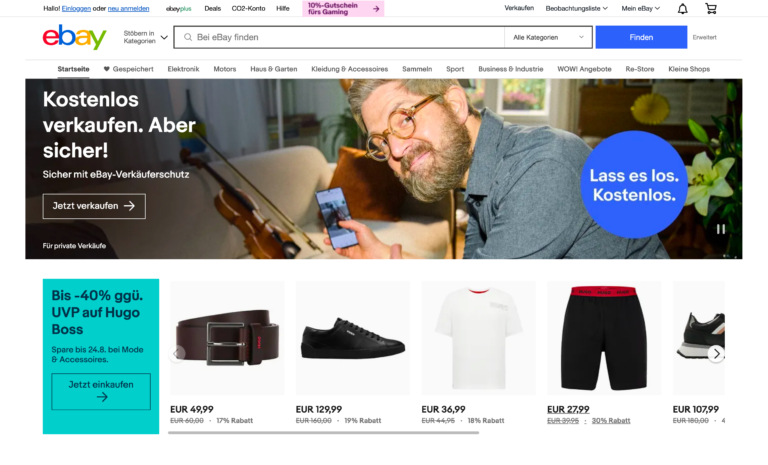Expand the Mein eBay menu
Screen dimensions: 768x465
click(641, 8)
